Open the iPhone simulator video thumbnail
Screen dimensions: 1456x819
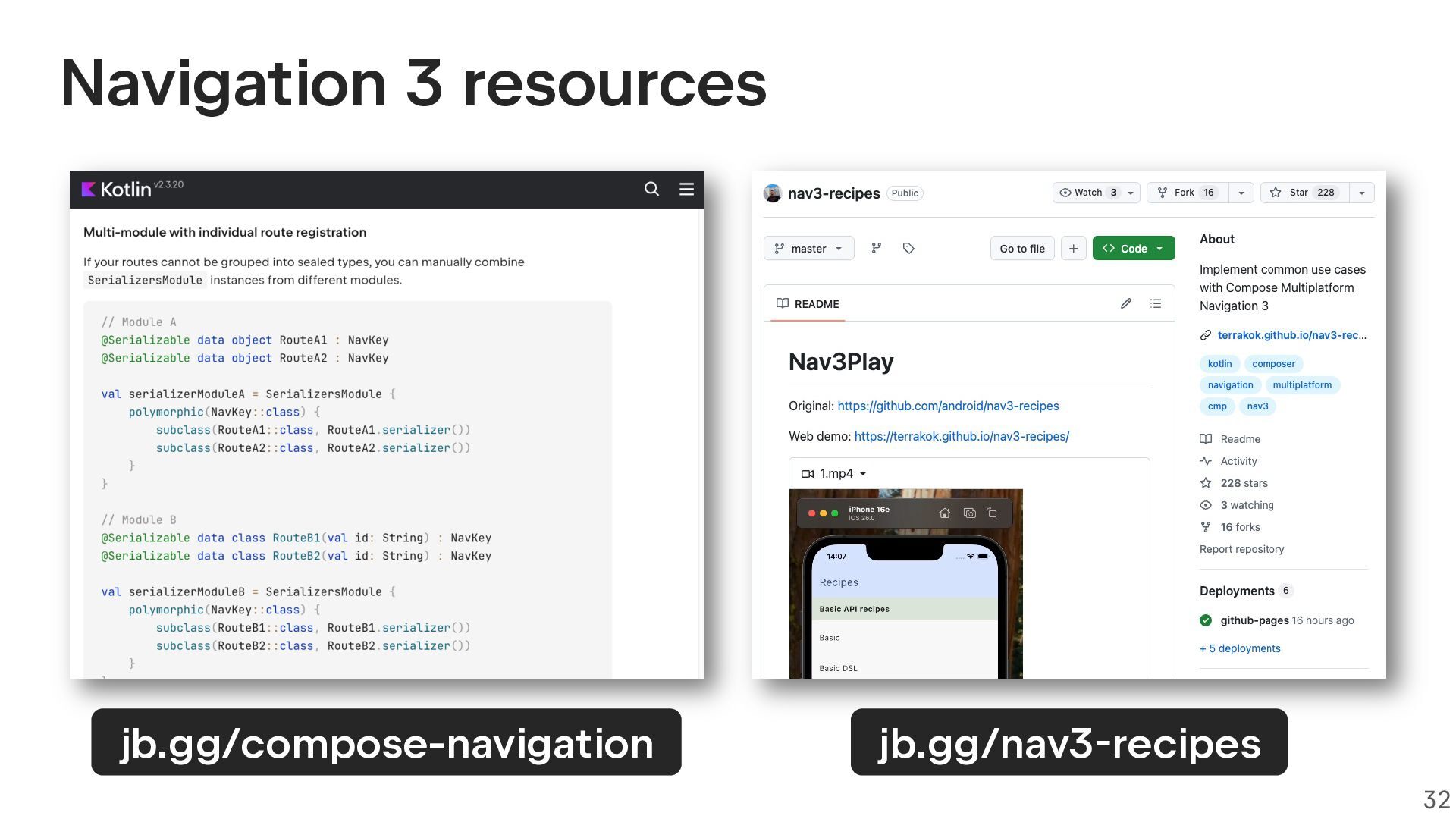pyautogui.click(x=905, y=584)
